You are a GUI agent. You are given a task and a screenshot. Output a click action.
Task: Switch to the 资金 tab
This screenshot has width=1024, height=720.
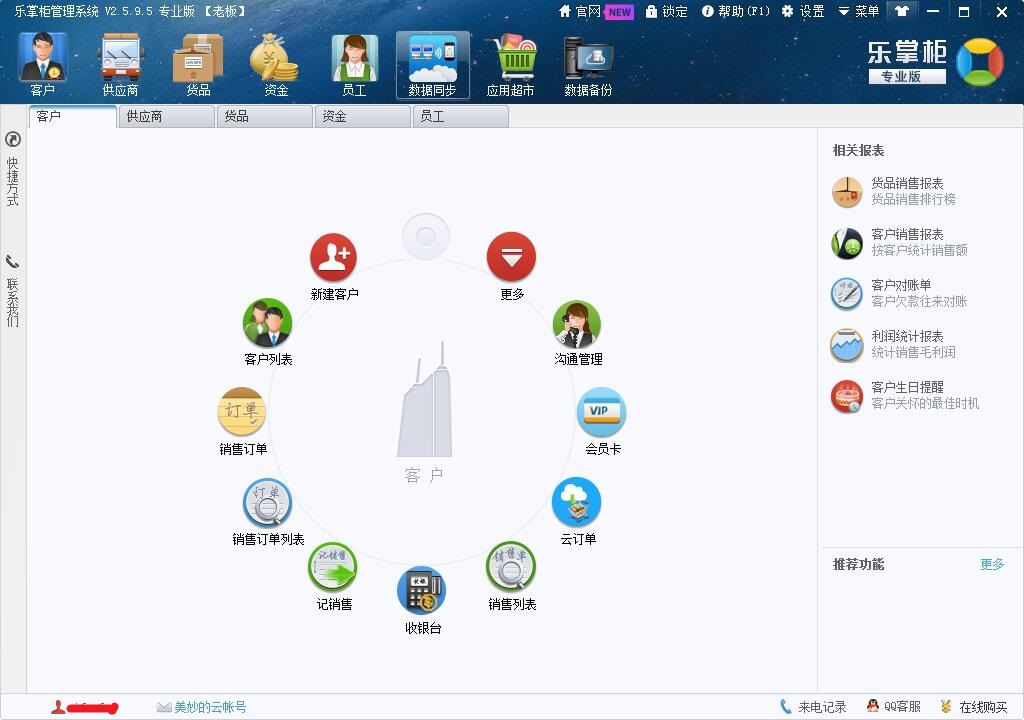click(362, 116)
